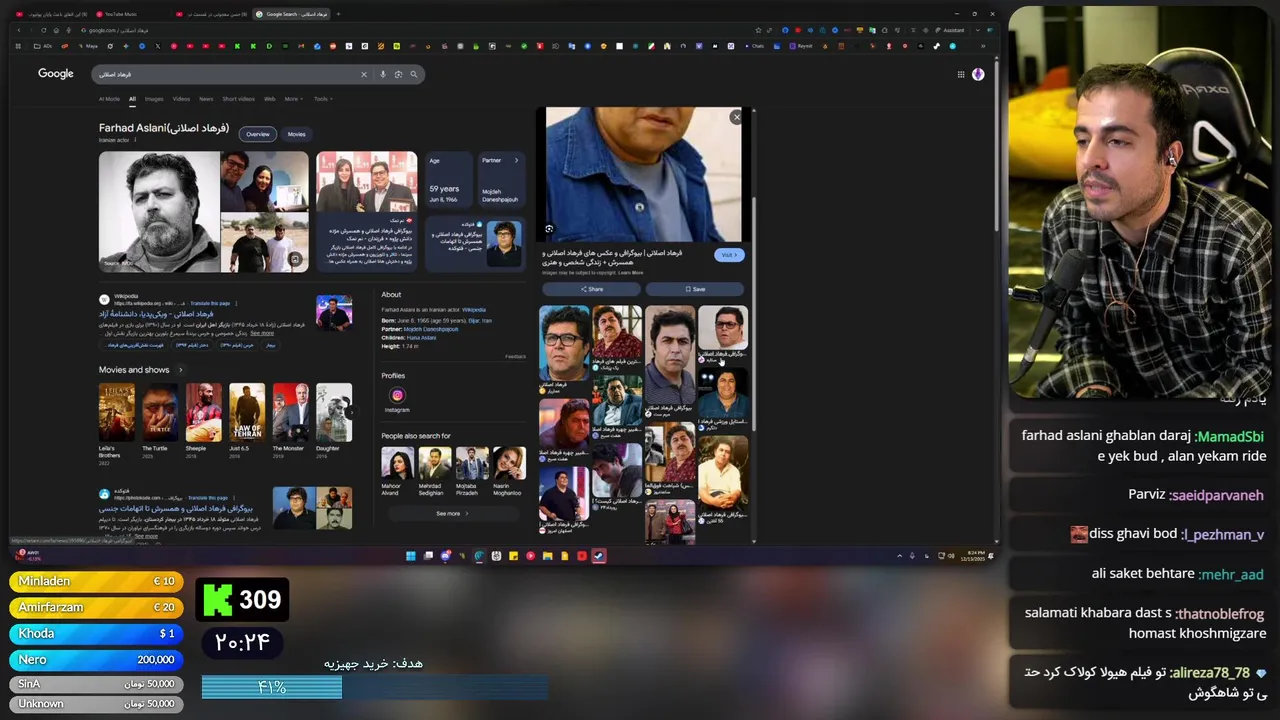Screen dimensions: 1280x720
Task: Click the Age 59 years card
Action: 448,180
